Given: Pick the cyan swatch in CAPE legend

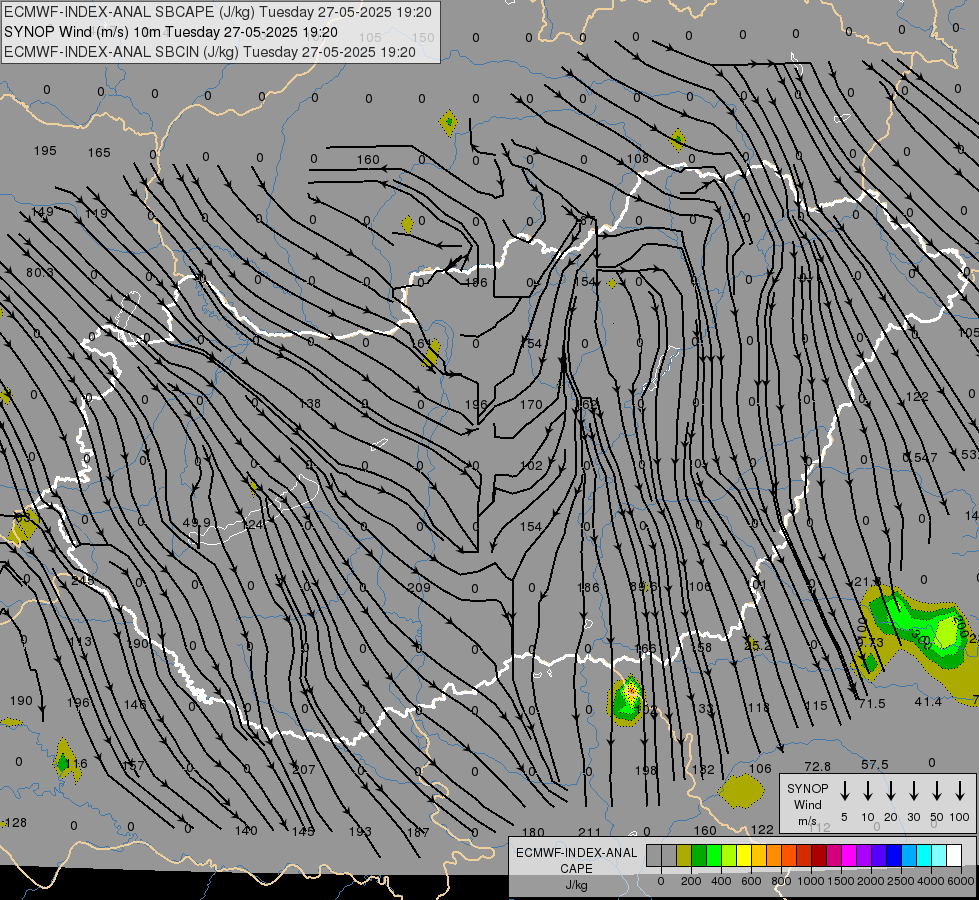Looking at the screenshot, I should [x=923, y=856].
